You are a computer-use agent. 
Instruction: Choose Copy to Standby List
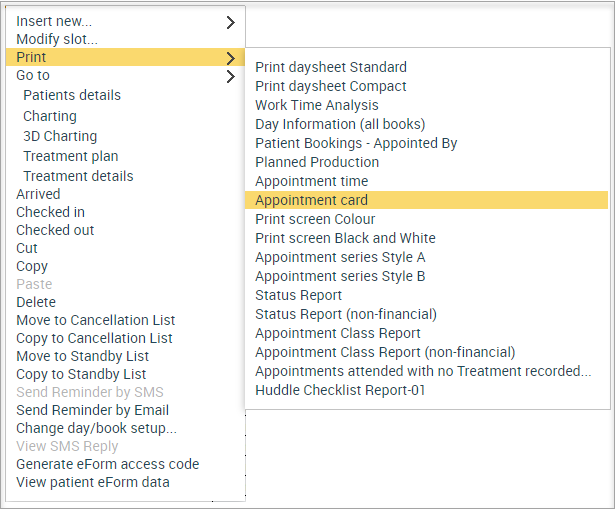pyautogui.click(x=81, y=374)
